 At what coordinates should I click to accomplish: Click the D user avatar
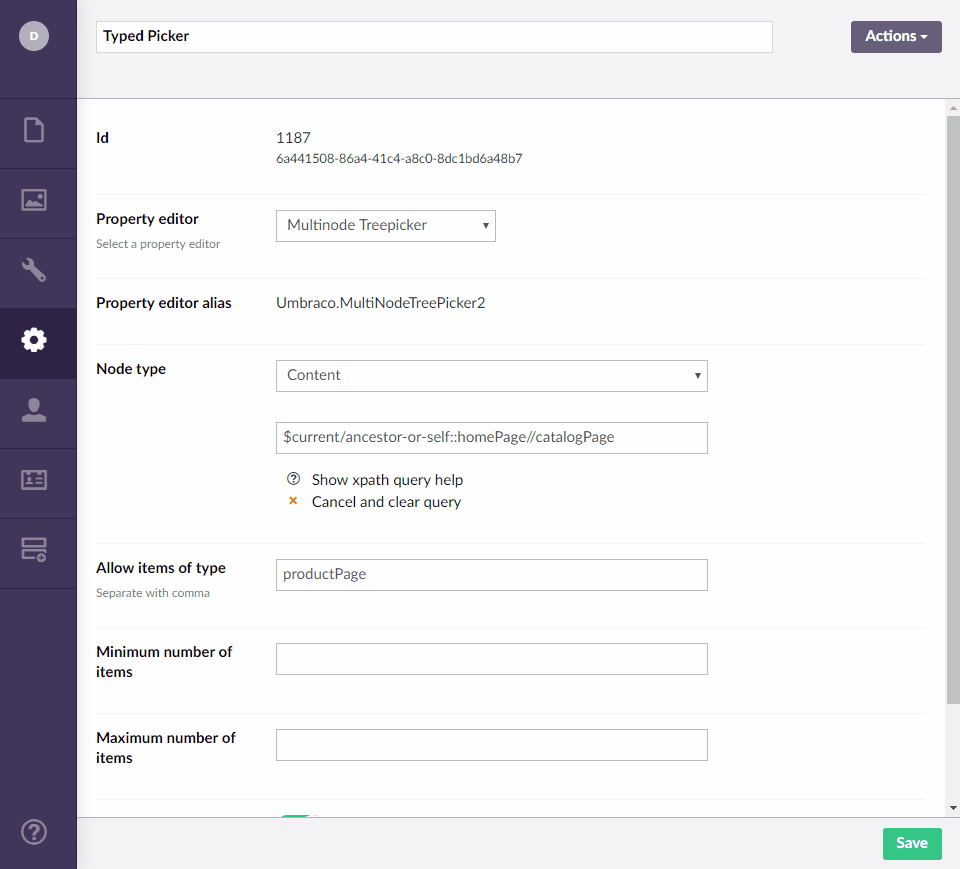pyautogui.click(x=35, y=35)
